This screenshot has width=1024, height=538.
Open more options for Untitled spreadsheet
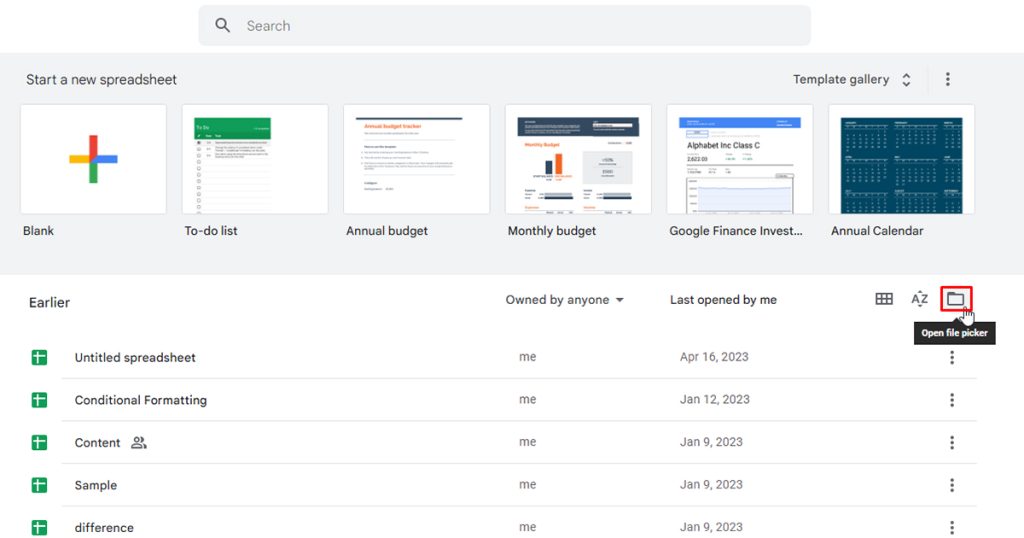point(951,357)
